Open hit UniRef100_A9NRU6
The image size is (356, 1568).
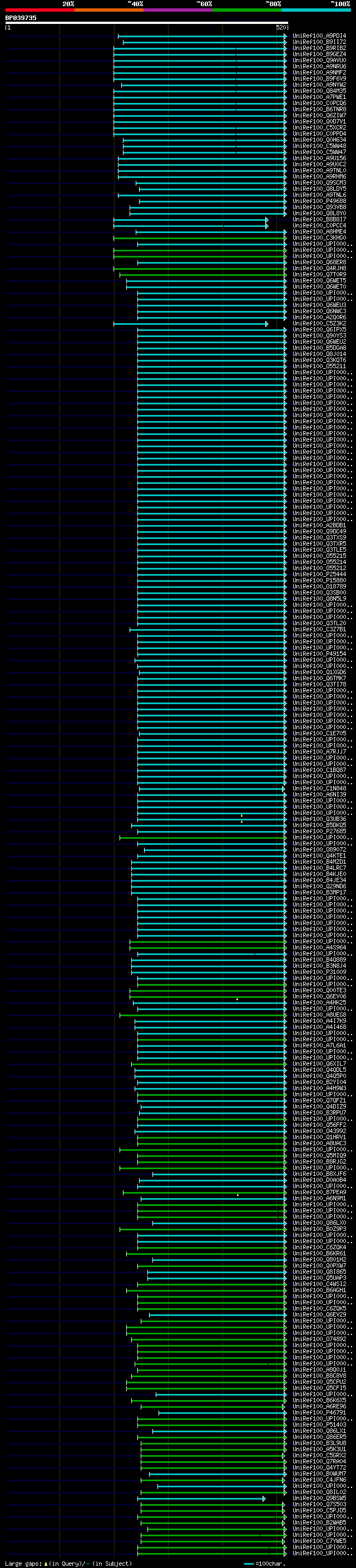(319, 66)
